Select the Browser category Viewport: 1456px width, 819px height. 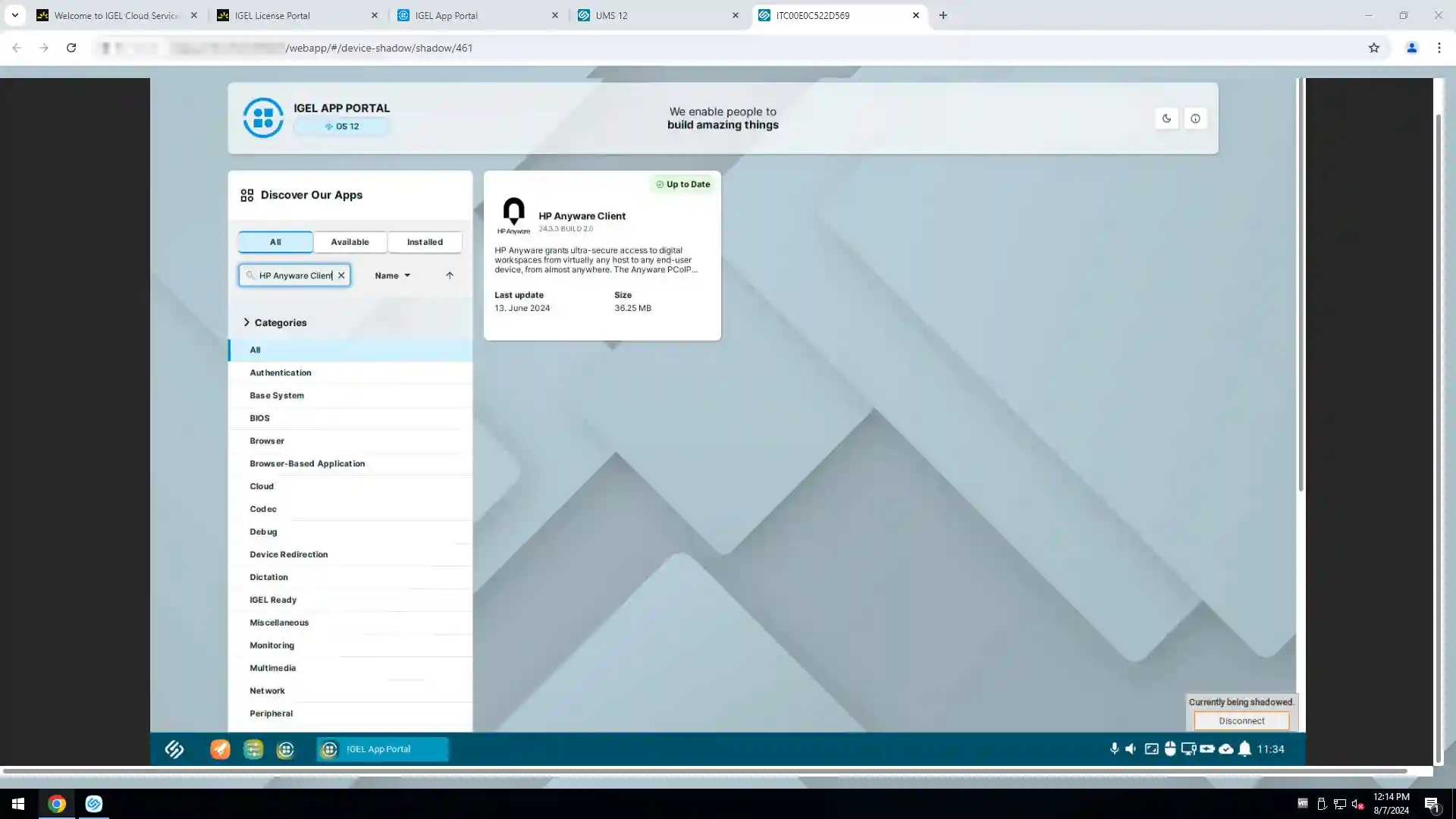coord(267,441)
